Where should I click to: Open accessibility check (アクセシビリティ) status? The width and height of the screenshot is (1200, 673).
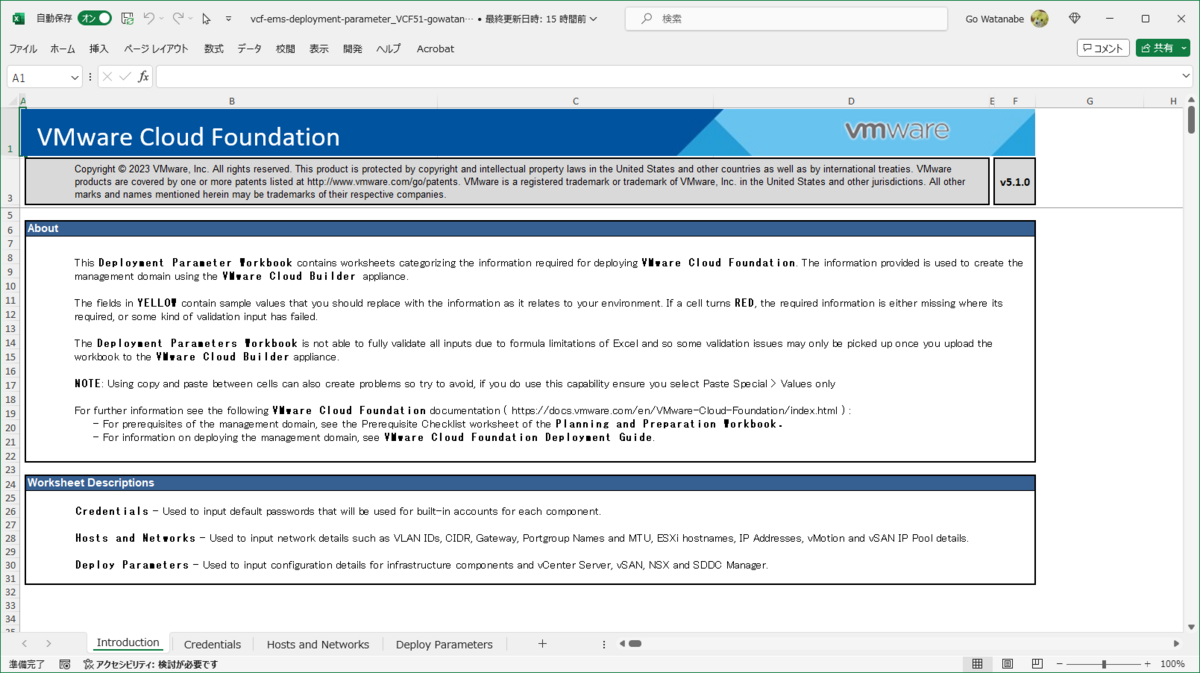coord(151,664)
